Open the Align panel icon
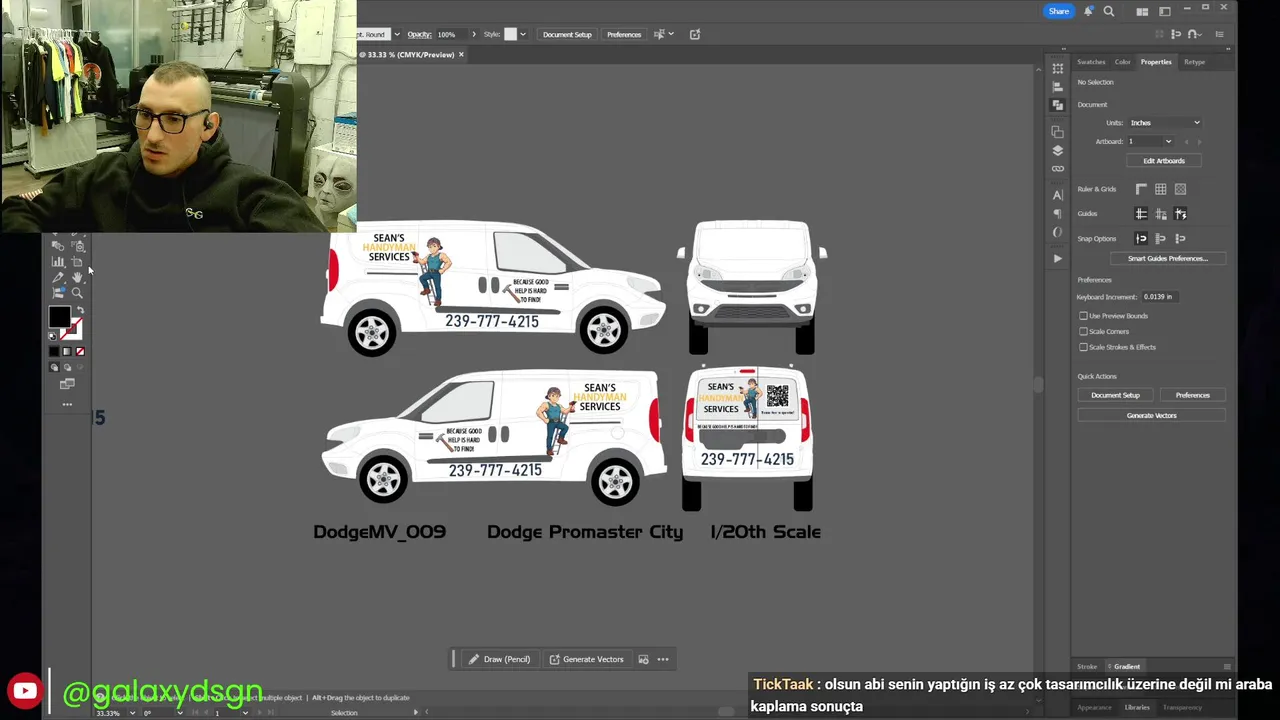The width and height of the screenshot is (1280, 720). 1058,87
